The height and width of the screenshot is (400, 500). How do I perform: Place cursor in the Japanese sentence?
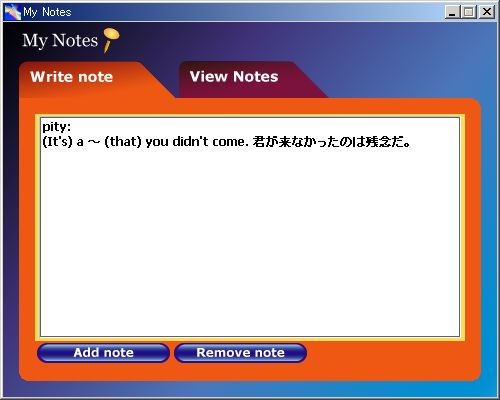tap(332, 142)
